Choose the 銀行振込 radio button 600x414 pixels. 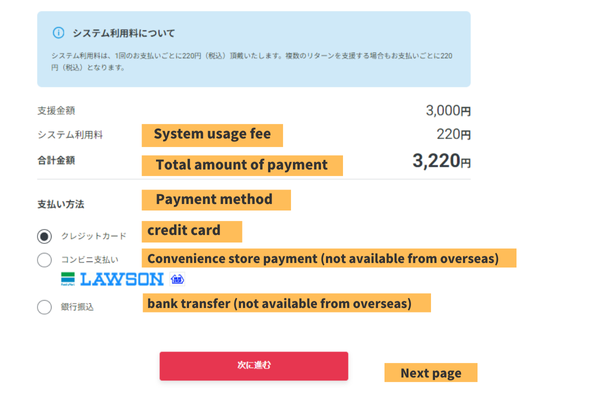44,307
